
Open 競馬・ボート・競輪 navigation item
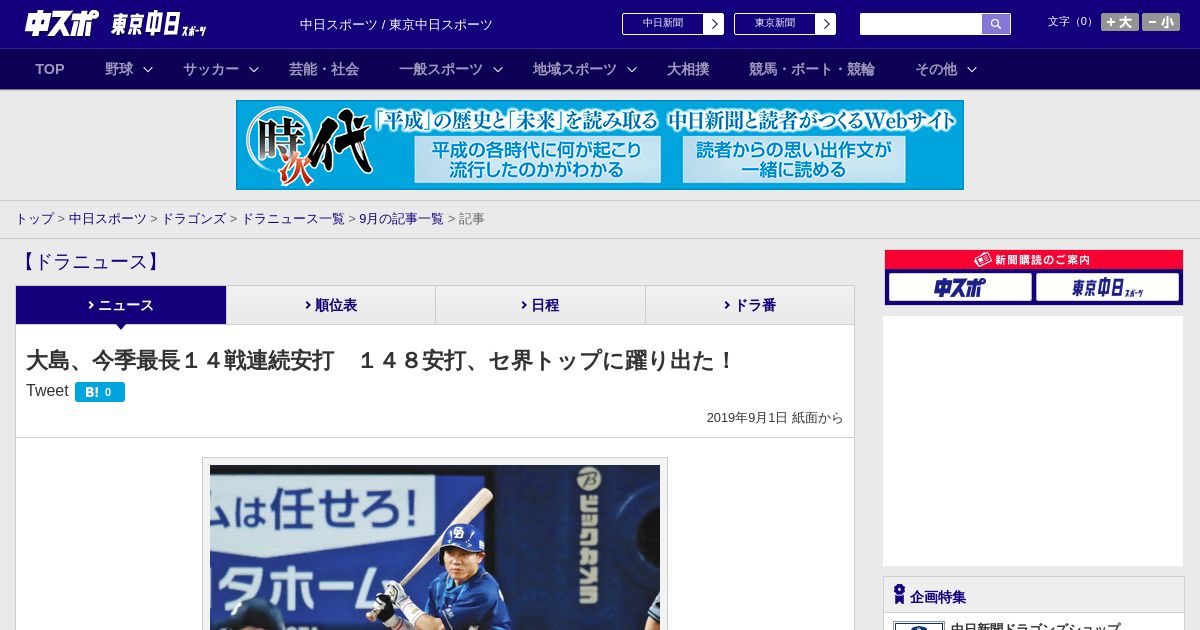coord(812,69)
